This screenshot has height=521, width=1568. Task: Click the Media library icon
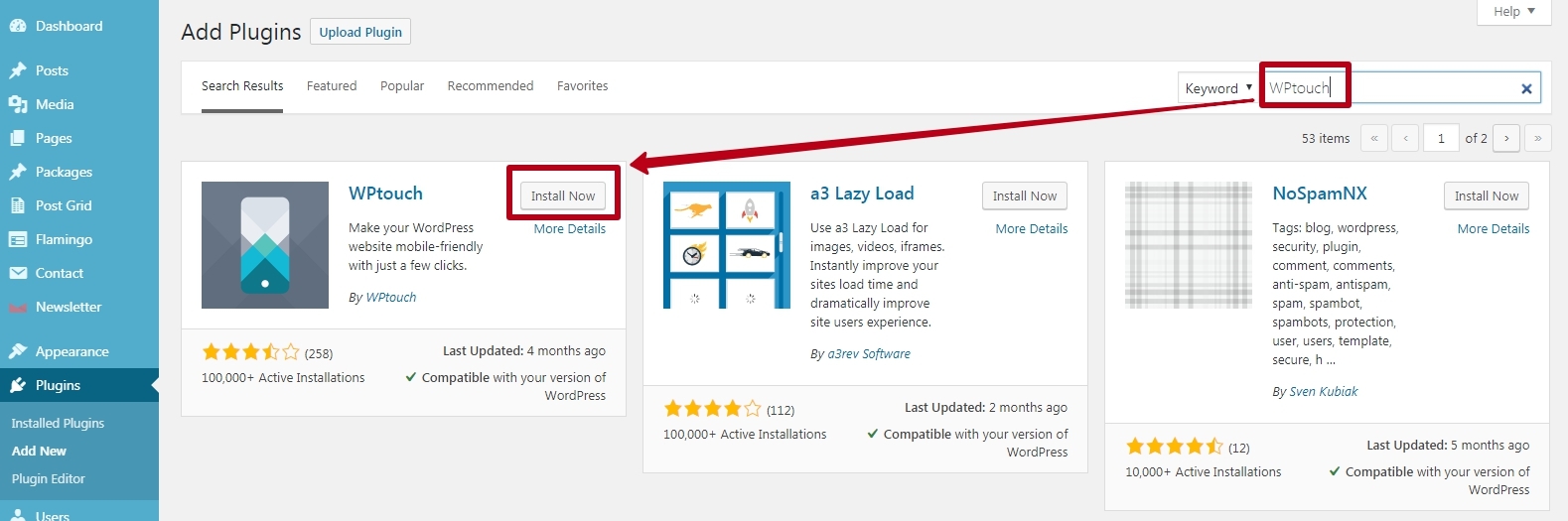(18, 104)
